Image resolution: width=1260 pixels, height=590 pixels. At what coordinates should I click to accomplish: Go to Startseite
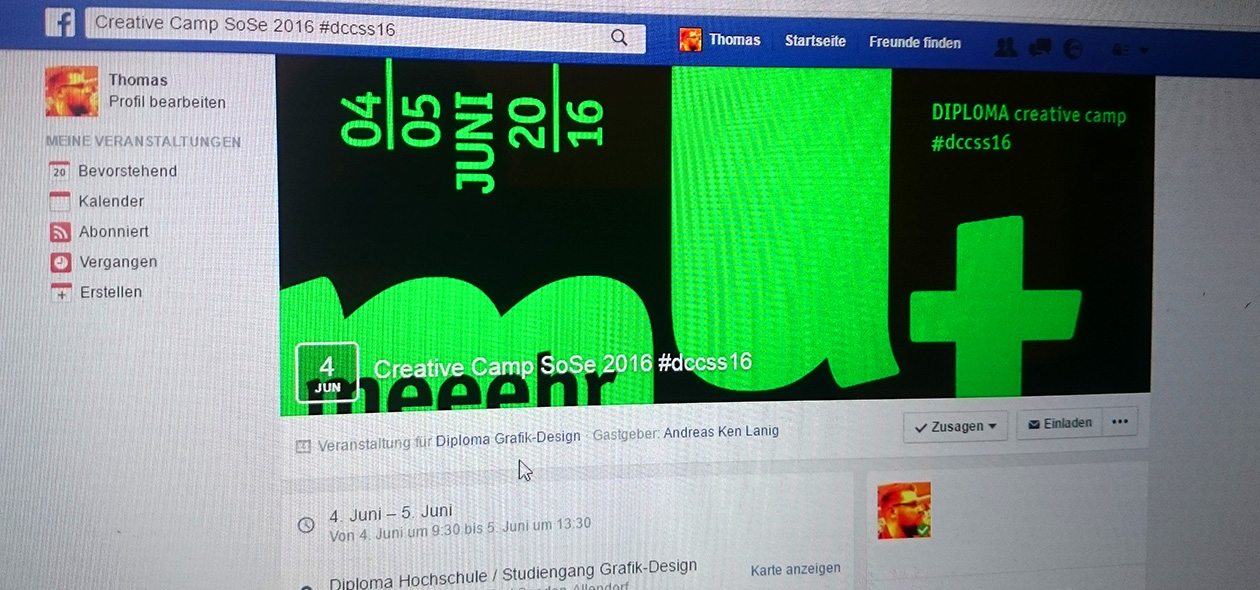815,41
